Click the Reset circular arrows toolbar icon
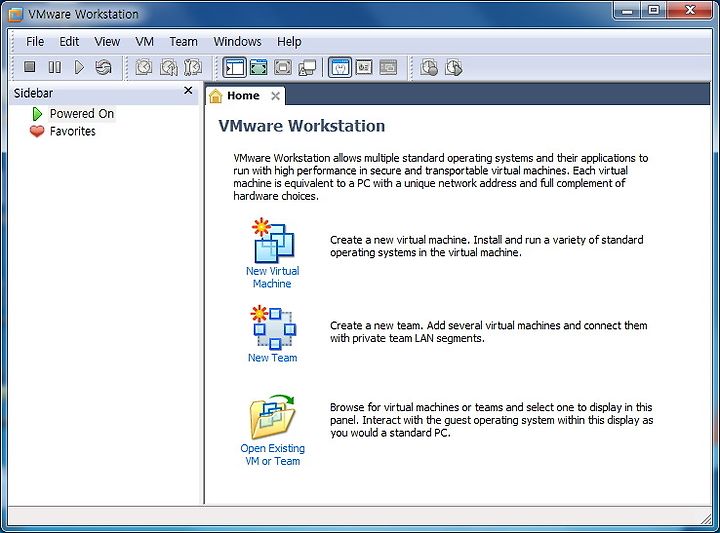The width and height of the screenshot is (720, 533). [103, 67]
